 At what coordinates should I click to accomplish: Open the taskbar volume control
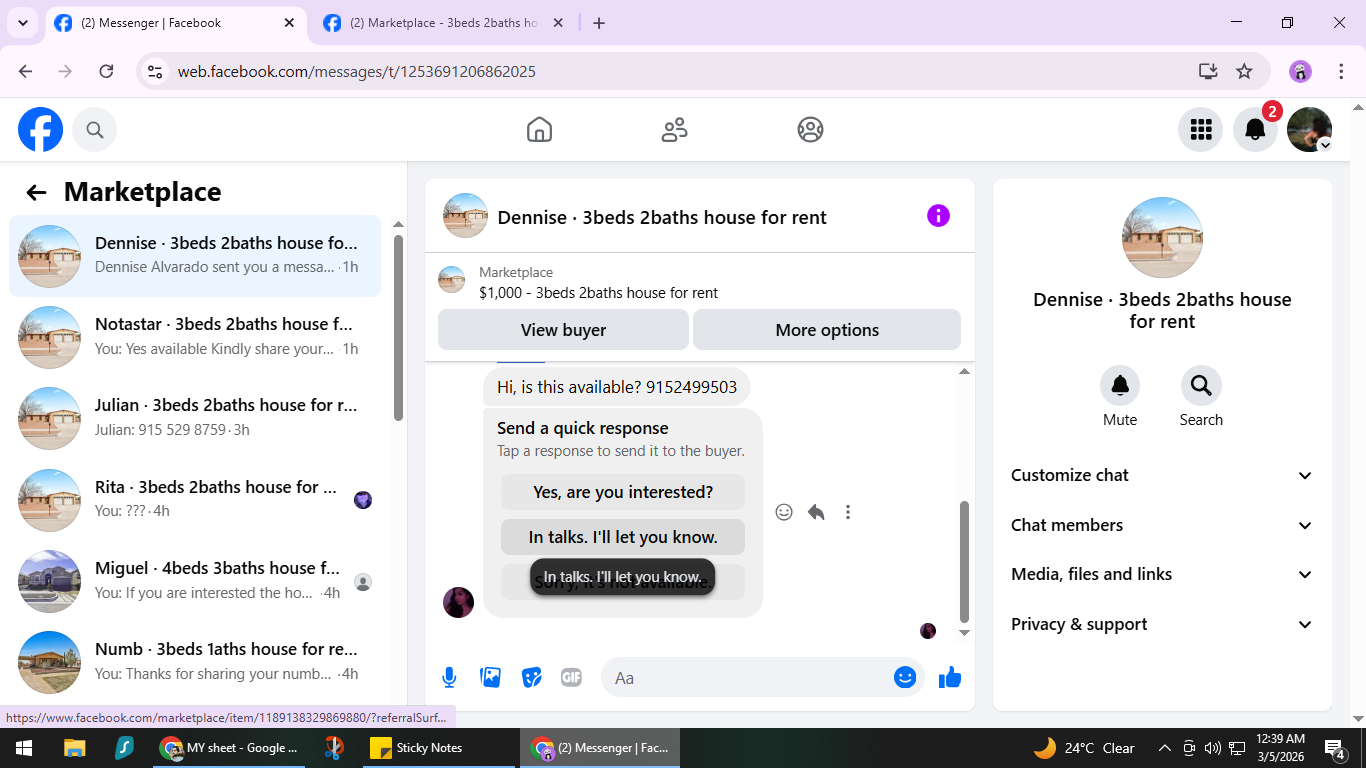1212,748
